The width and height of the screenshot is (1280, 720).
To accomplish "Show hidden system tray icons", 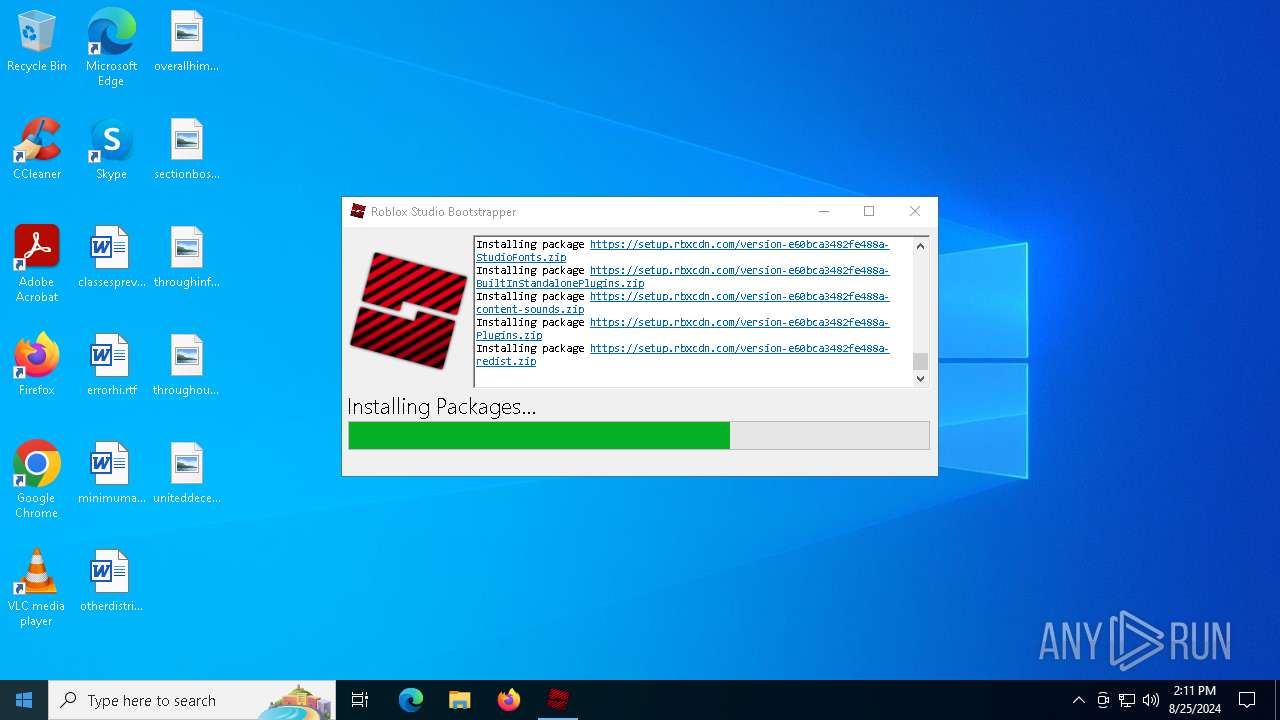I will [x=1078, y=700].
